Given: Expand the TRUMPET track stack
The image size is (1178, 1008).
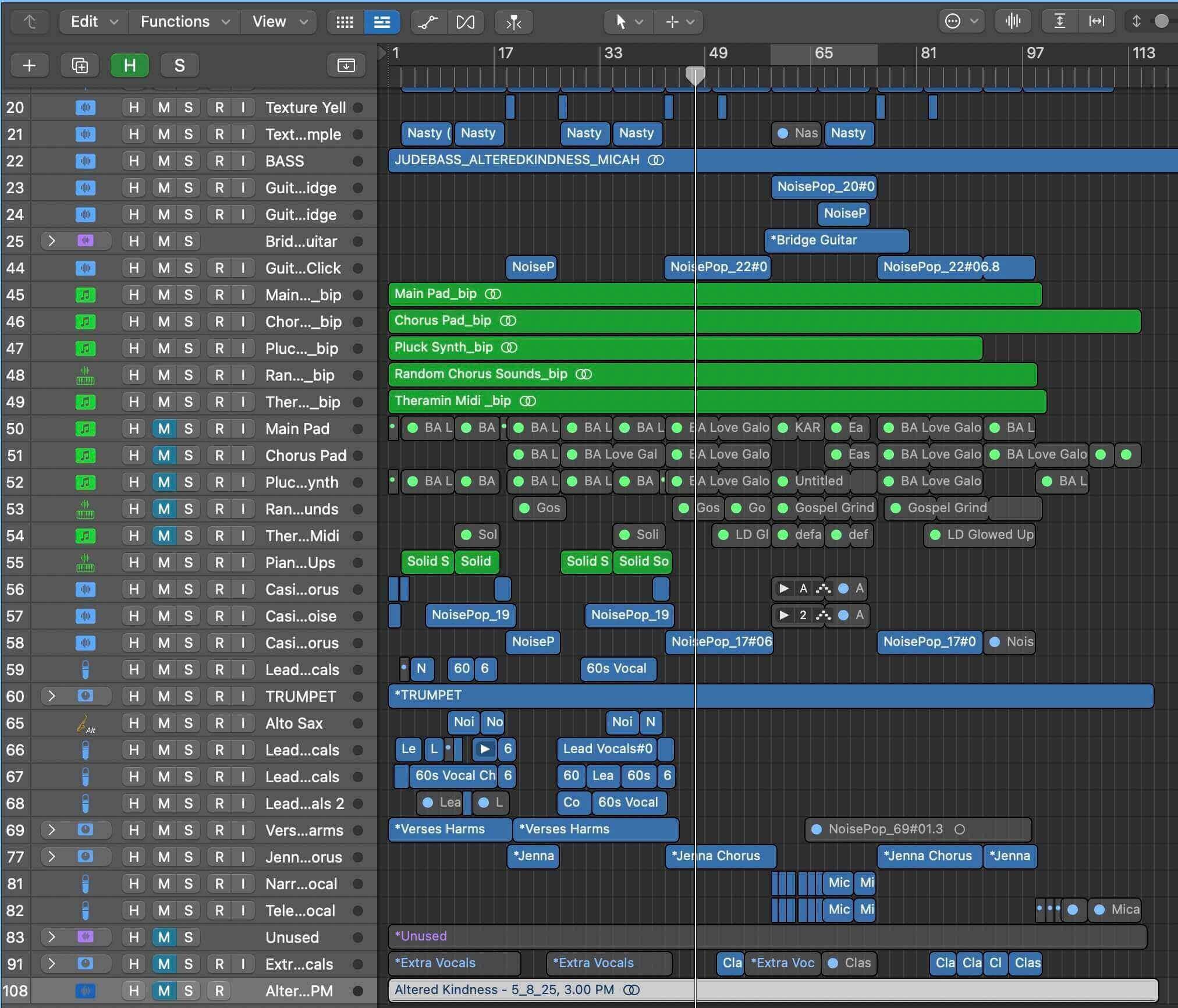Looking at the screenshot, I should click(x=51, y=696).
